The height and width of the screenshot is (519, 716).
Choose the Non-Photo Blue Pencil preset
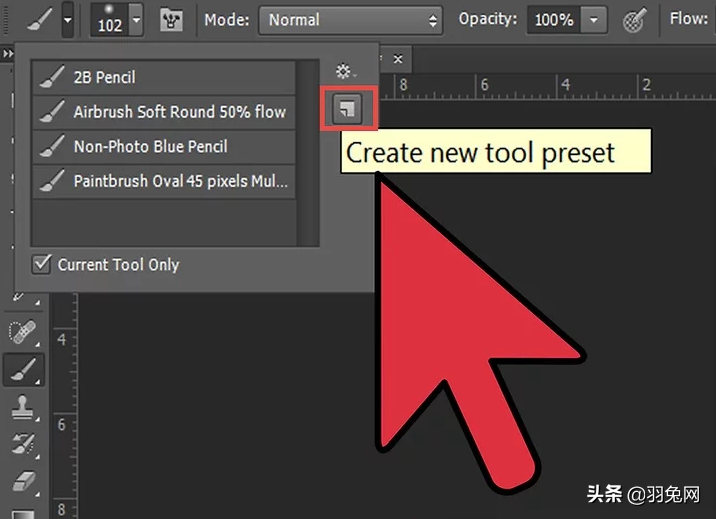[x=164, y=147]
